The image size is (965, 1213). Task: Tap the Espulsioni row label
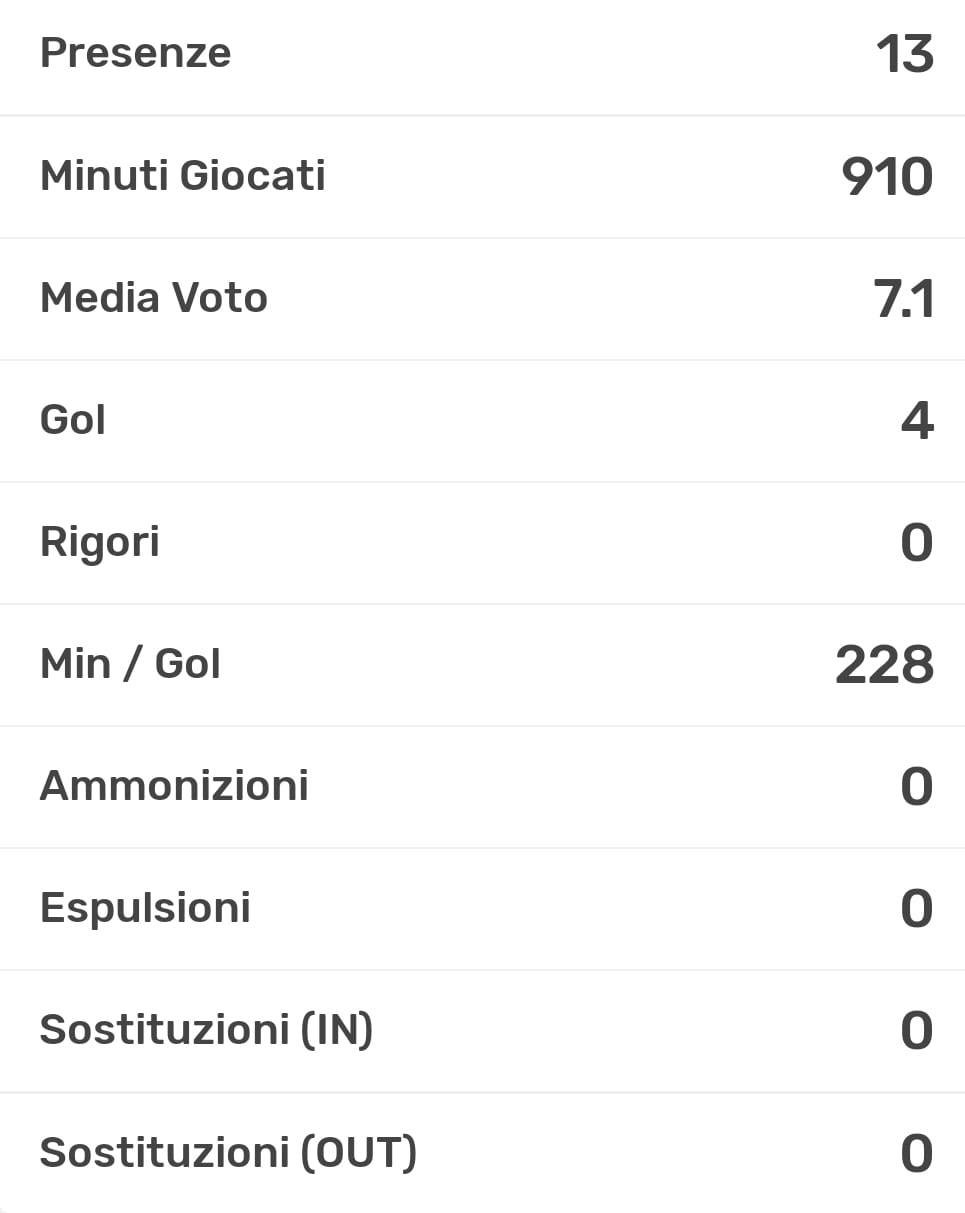[145, 908]
